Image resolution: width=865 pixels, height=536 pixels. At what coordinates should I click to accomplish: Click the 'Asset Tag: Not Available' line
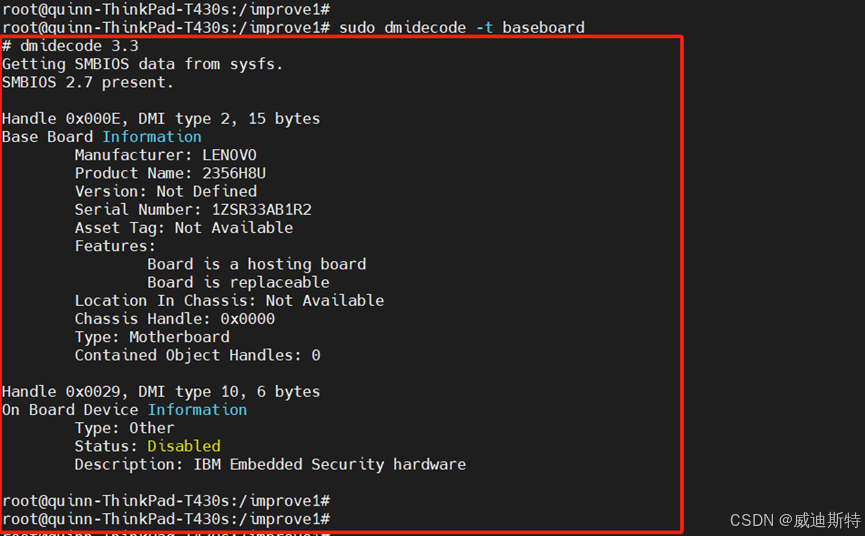click(184, 228)
